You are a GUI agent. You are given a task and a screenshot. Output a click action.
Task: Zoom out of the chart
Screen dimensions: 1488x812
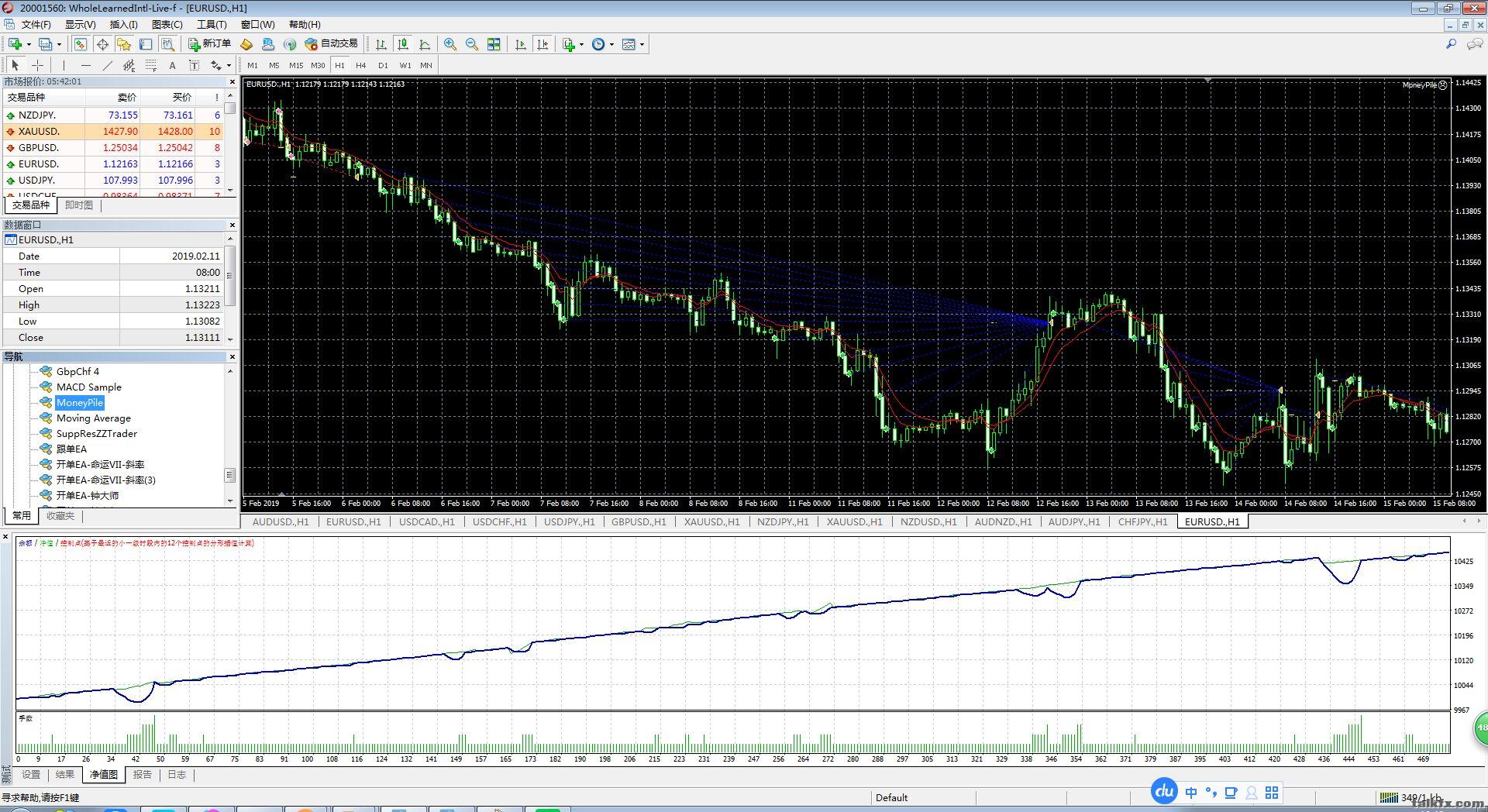(x=472, y=44)
